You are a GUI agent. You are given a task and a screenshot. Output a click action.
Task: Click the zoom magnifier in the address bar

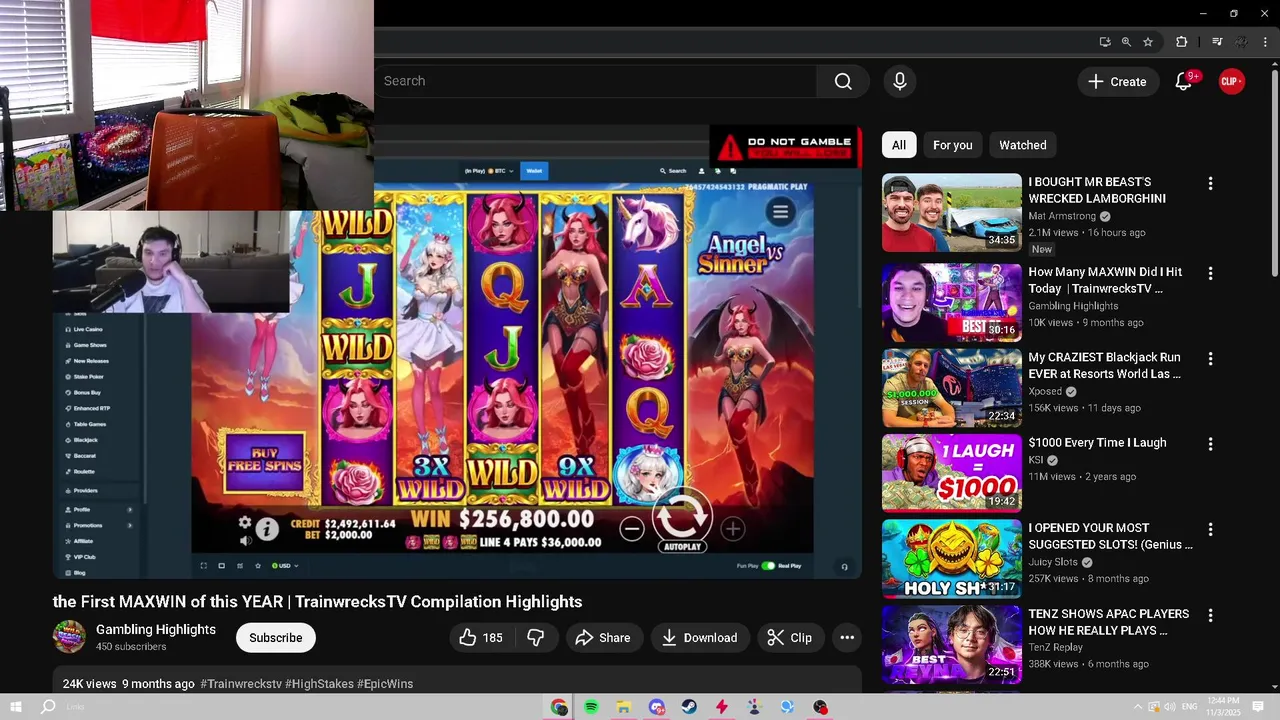coord(1126,42)
